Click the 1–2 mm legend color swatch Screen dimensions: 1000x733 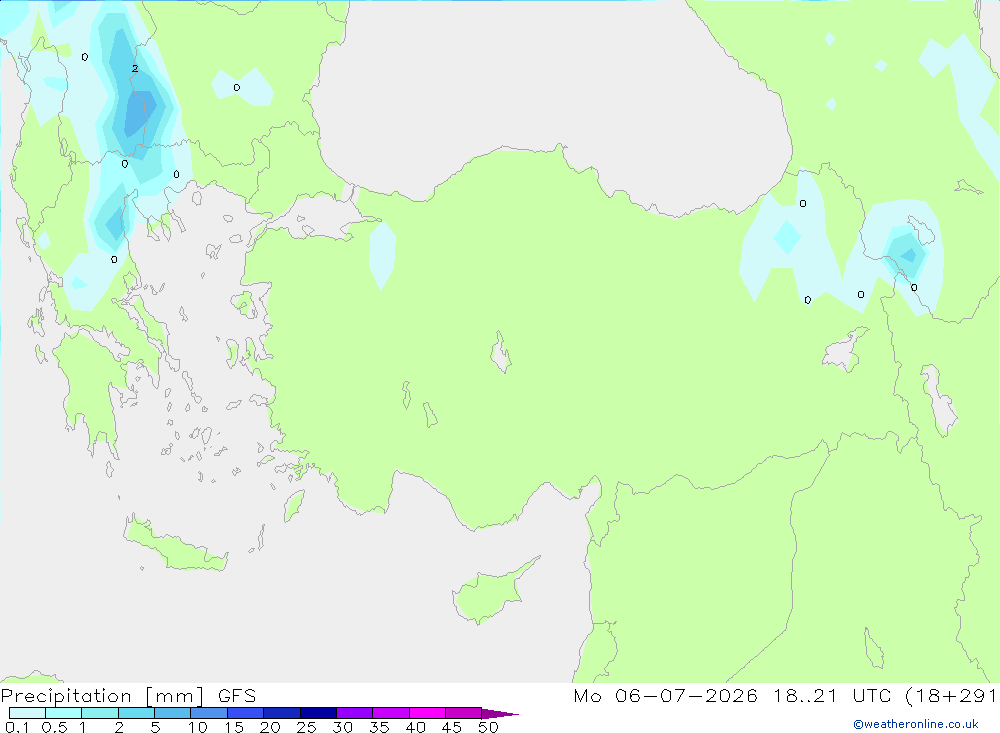pos(100,713)
